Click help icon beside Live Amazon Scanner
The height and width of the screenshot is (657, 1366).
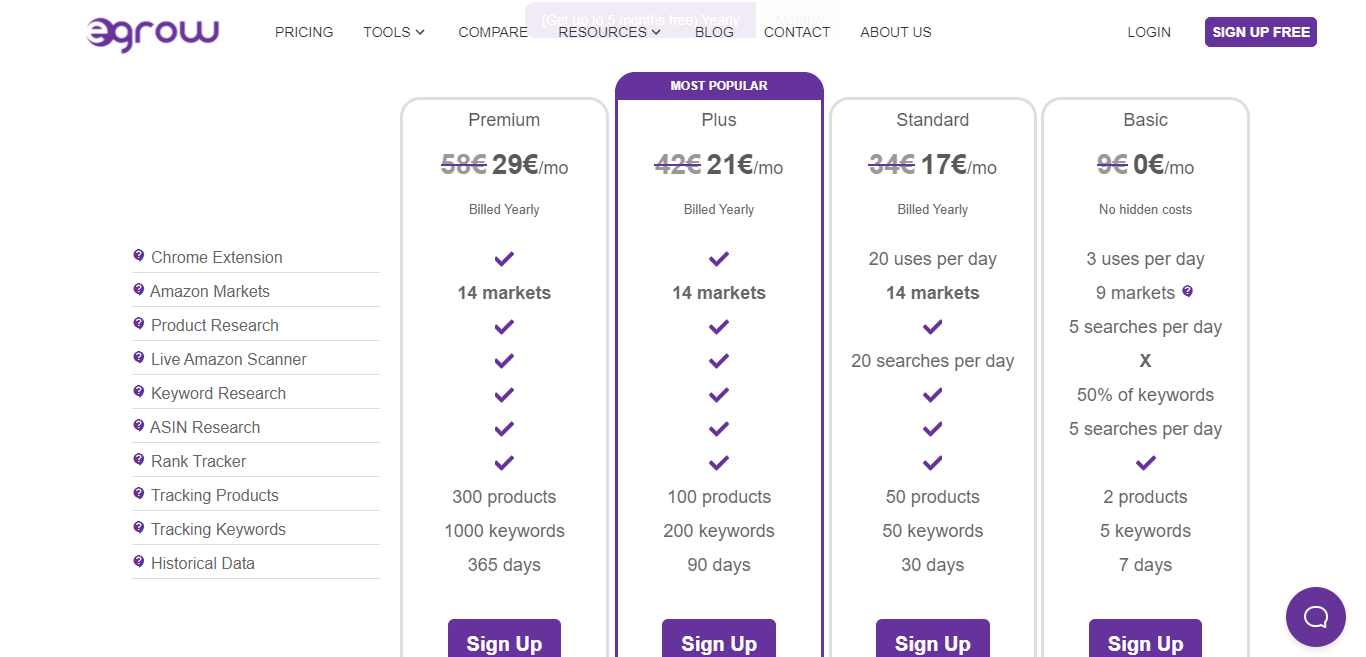coord(139,358)
